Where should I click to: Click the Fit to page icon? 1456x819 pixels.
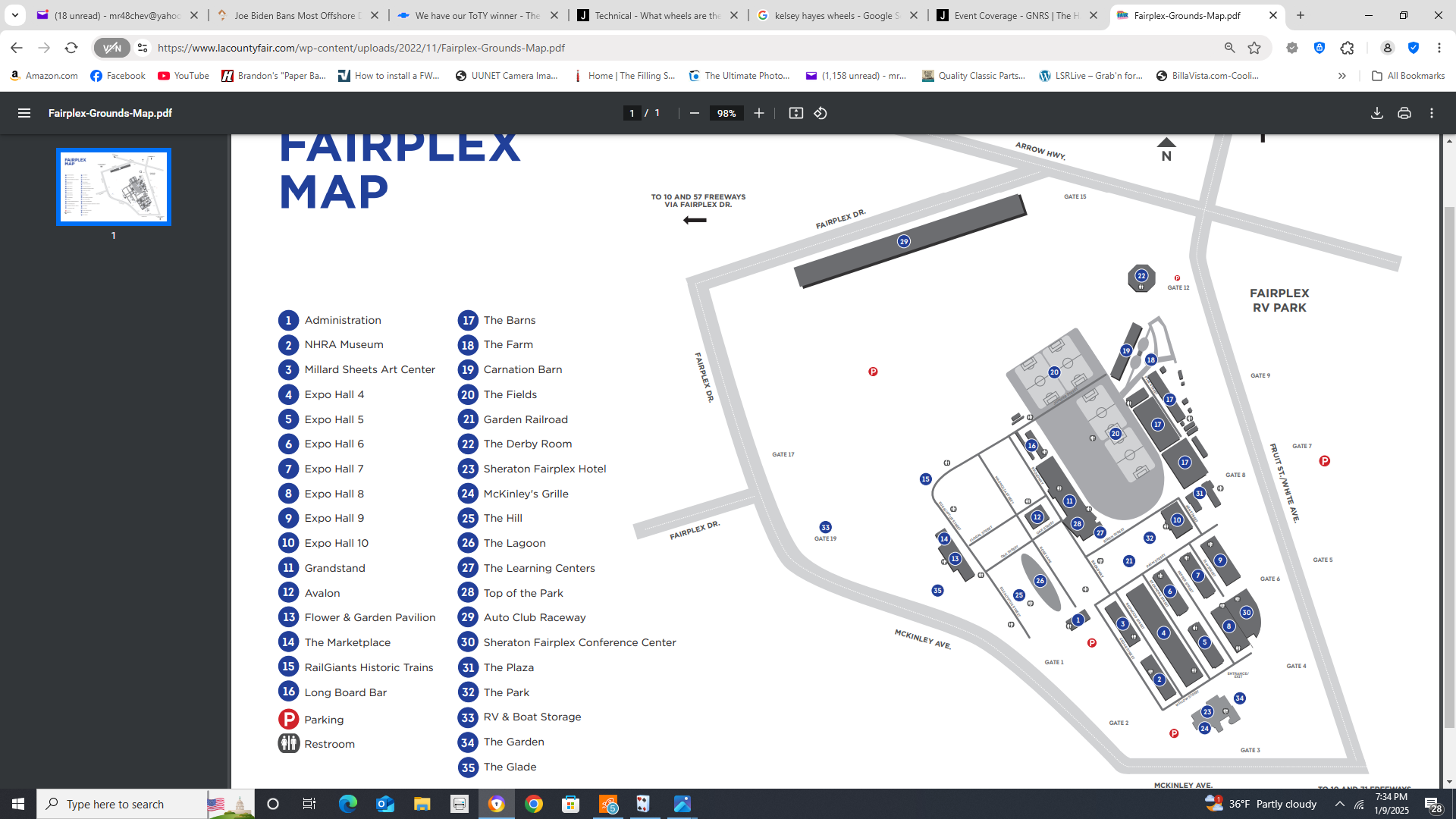[795, 113]
